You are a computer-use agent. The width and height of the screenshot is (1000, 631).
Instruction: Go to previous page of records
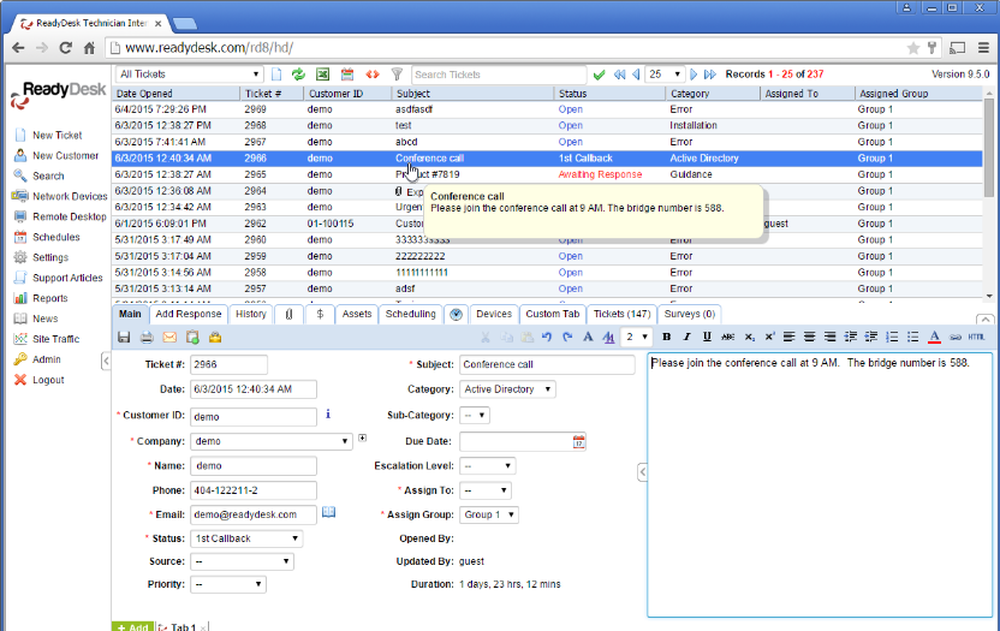[636, 75]
